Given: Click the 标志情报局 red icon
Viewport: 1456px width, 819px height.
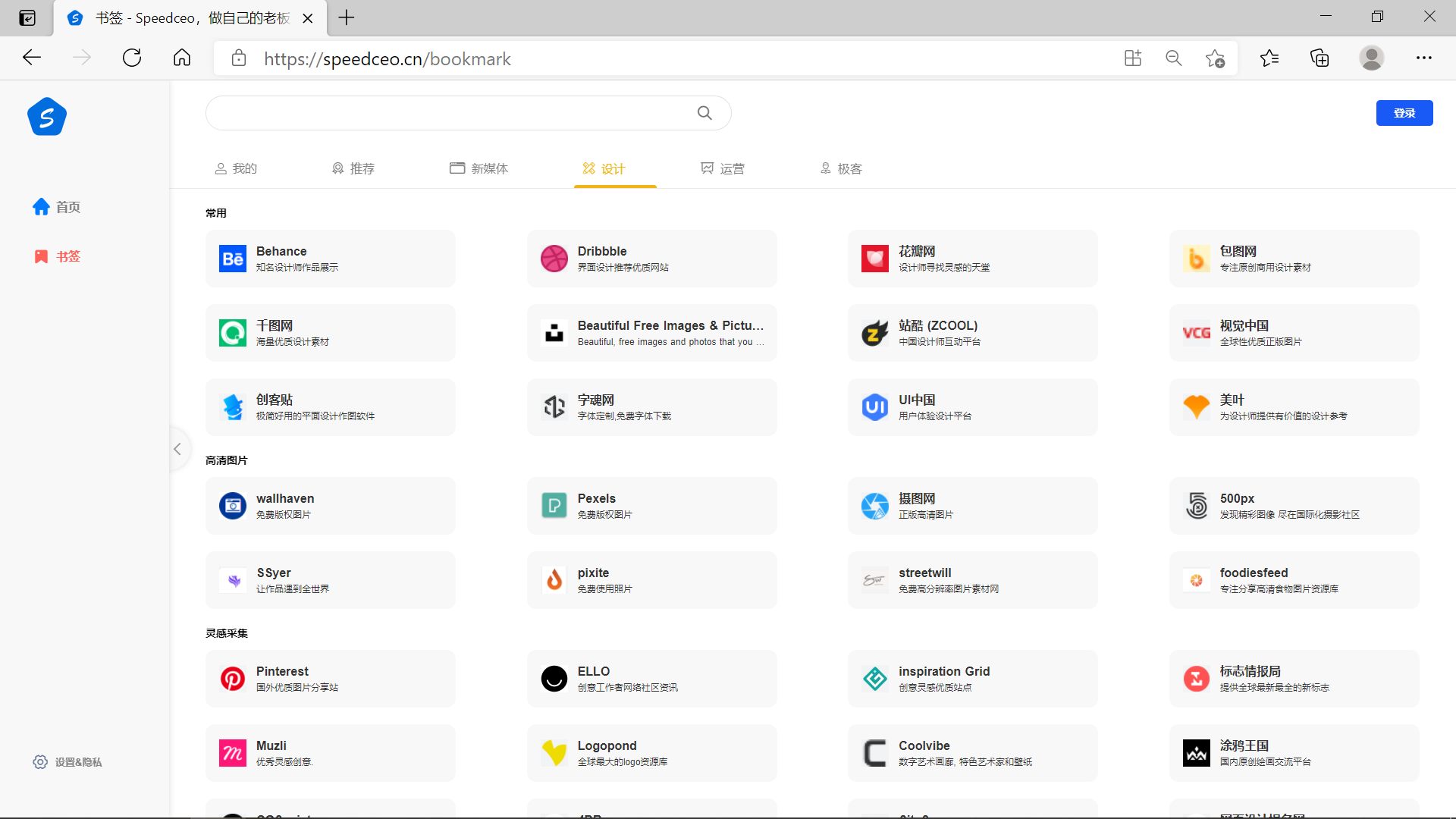Looking at the screenshot, I should coord(1197,679).
